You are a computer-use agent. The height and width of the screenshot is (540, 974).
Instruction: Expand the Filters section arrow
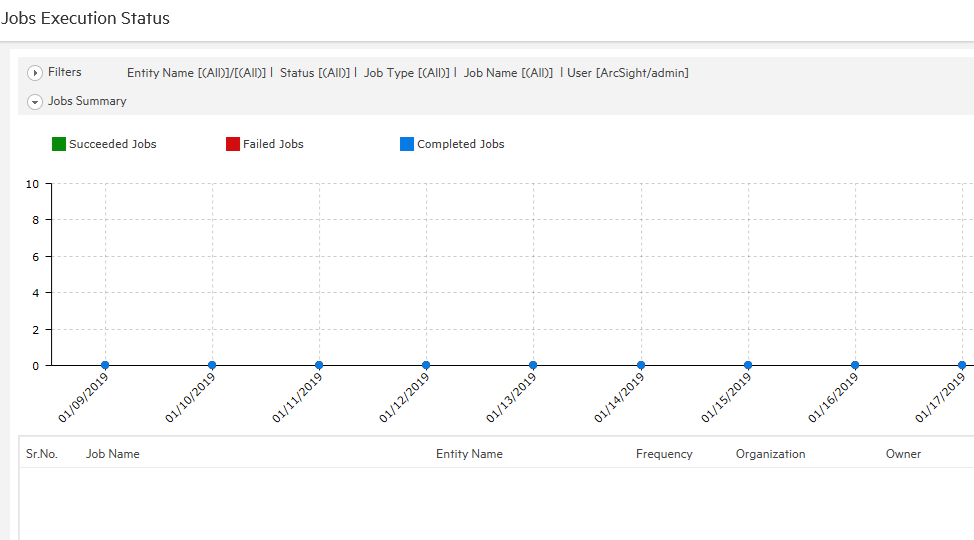[35, 73]
